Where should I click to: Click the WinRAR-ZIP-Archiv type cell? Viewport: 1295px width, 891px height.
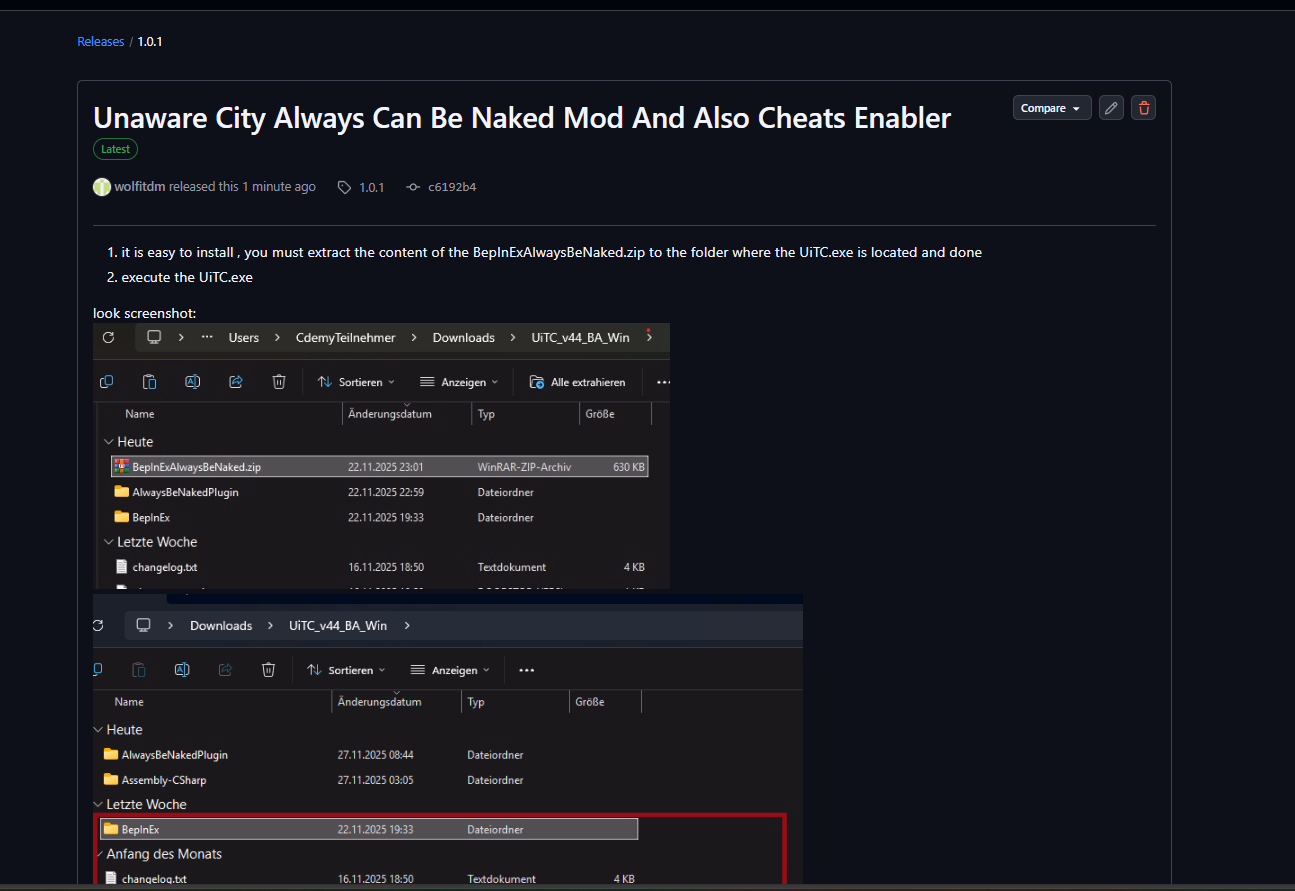[x=525, y=467]
